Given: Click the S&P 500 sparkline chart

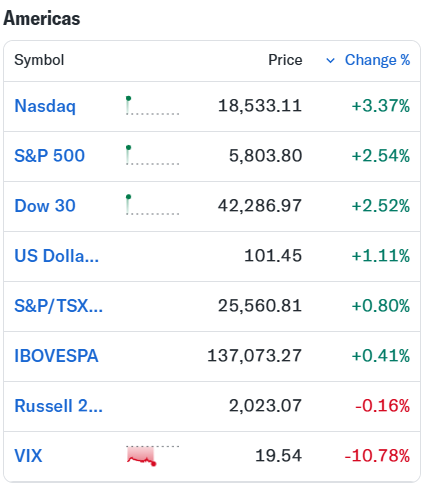Looking at the screenshot, I should (x=152, y=155).
